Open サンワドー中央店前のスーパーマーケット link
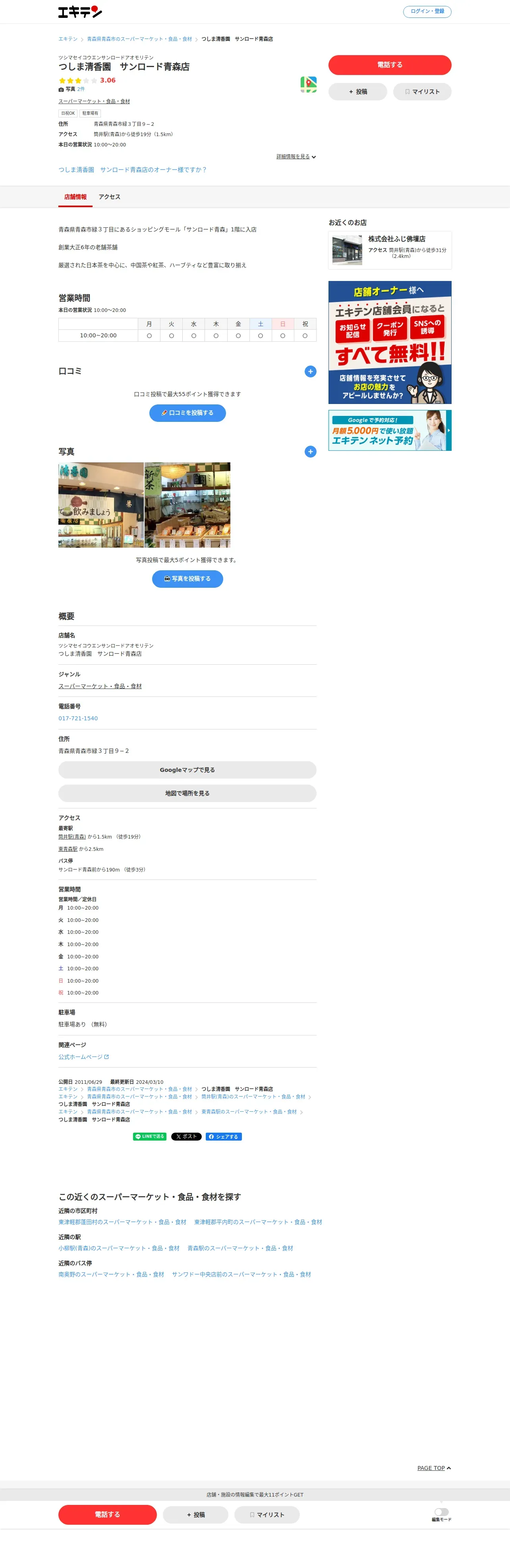510x1568 pixels. click(241, 1274)
